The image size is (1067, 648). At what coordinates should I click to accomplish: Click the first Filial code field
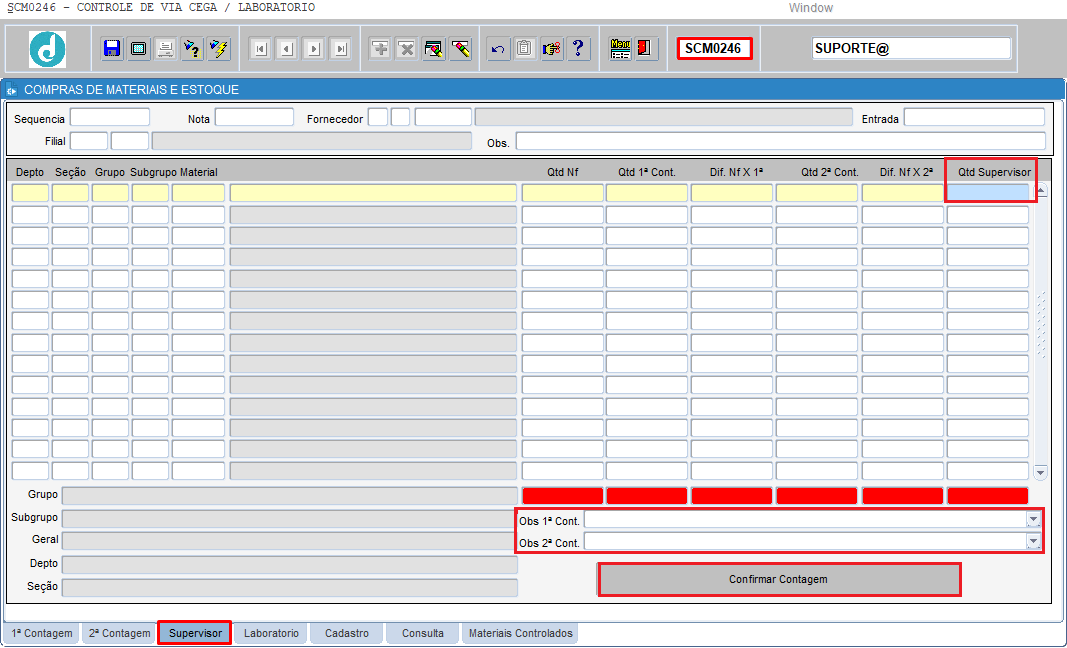click(89, 141)
